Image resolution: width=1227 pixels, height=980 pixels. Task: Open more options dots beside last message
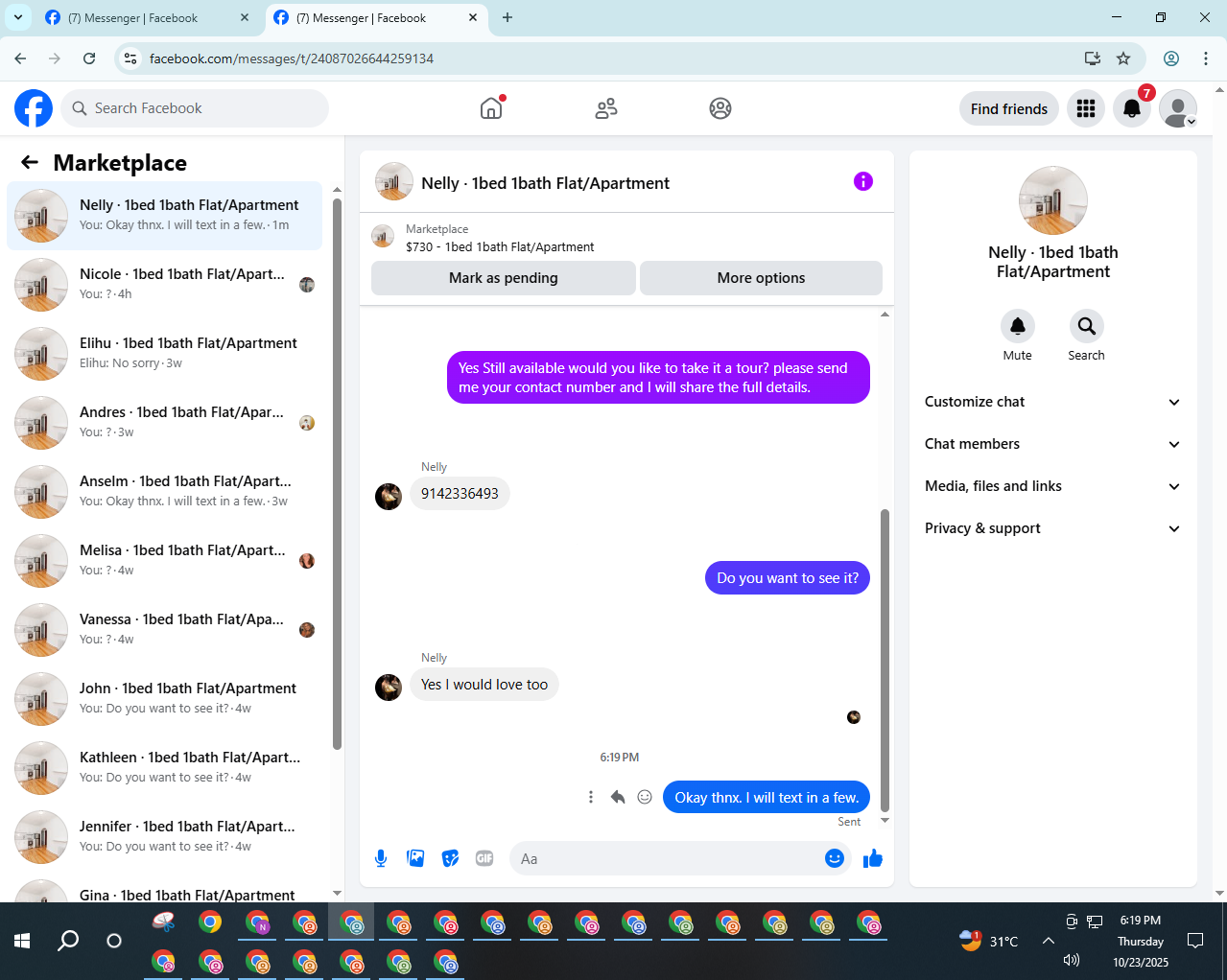click(x=591, y=797)
